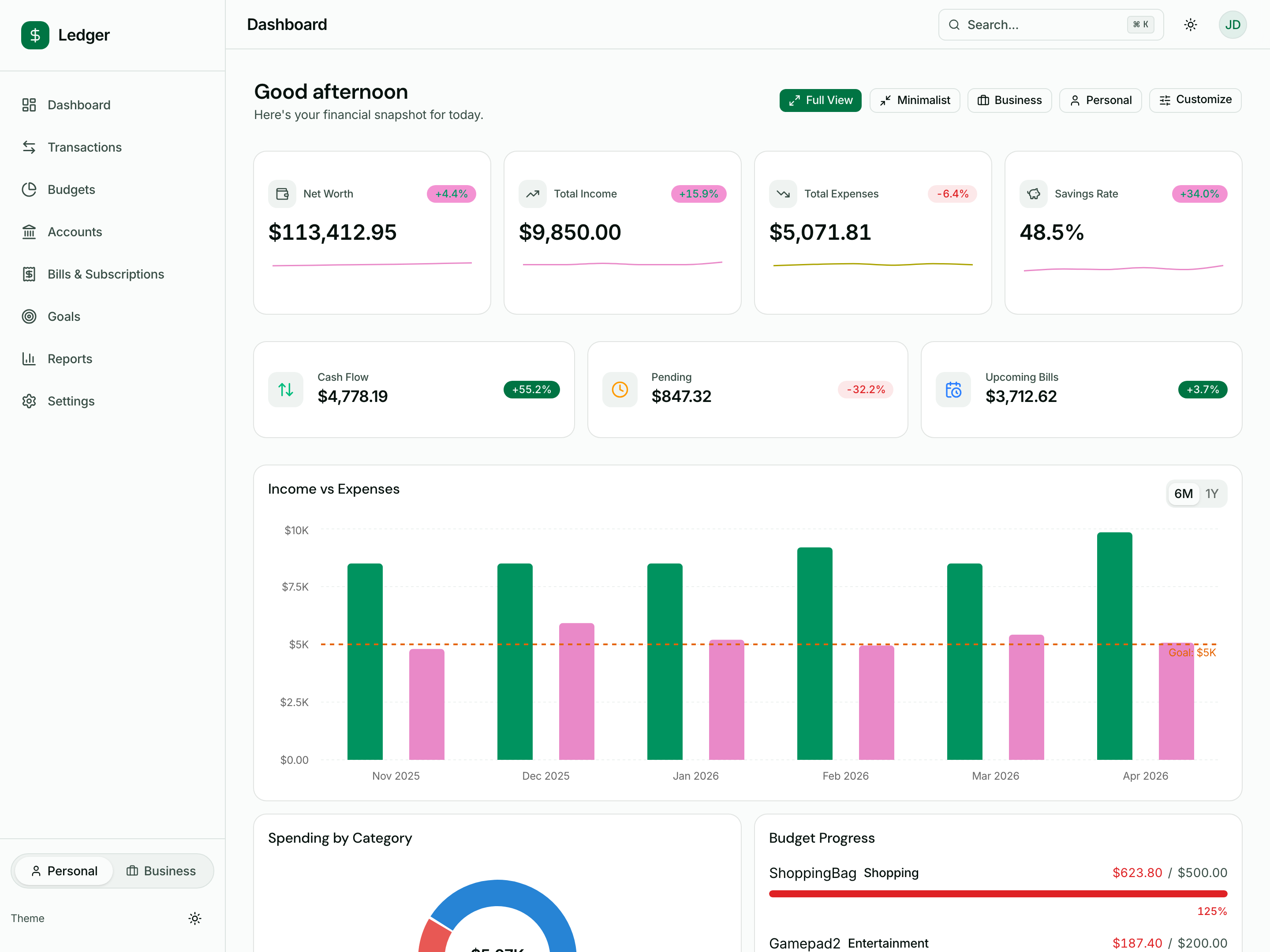Select the Transactions sidebar icon
The width and height of the screenshot is (1270, 952).
click(x=29, y=147)
